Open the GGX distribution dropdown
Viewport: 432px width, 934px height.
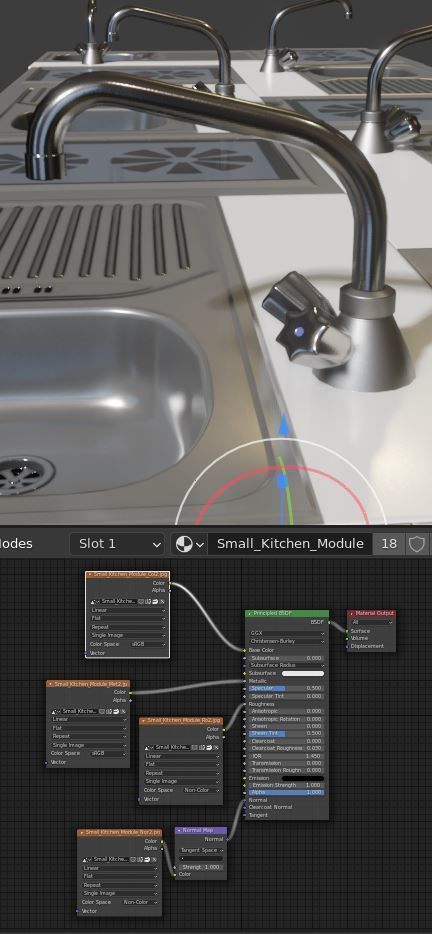coord(287,633)
